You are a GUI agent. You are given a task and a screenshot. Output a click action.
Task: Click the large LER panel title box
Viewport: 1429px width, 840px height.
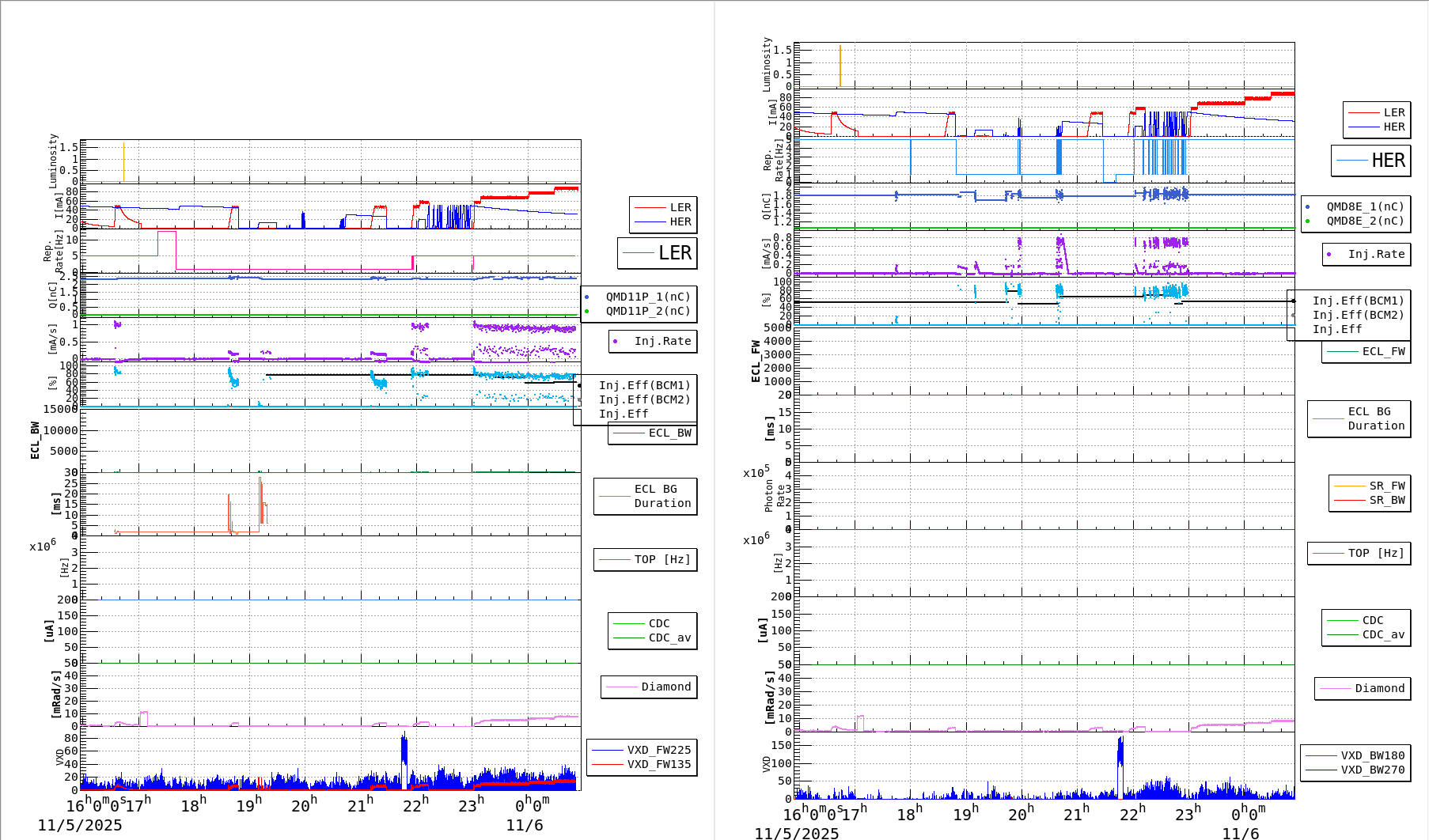[657, 253]
